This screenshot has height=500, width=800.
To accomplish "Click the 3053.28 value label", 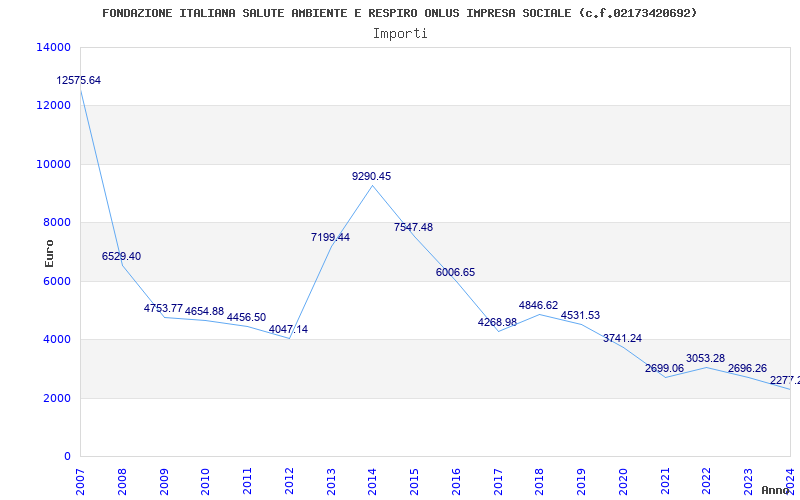I will pyautogui.click(x=705, y=358).
